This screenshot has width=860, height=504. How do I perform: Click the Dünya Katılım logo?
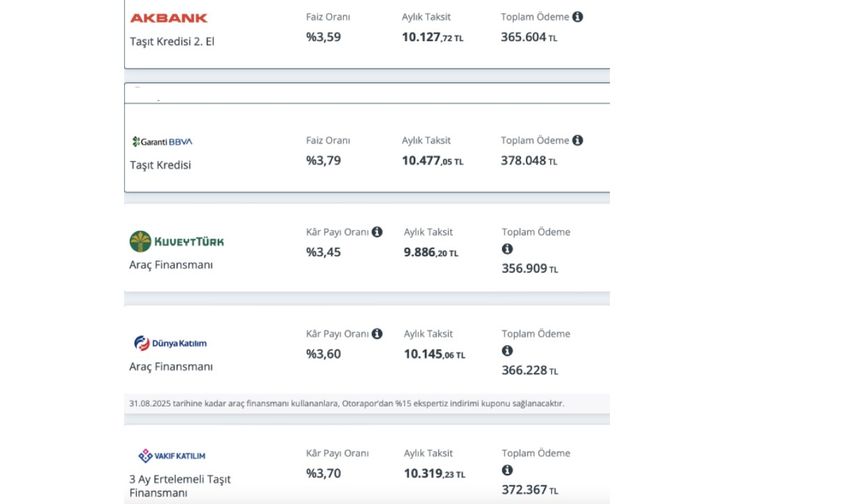(171, 343)
